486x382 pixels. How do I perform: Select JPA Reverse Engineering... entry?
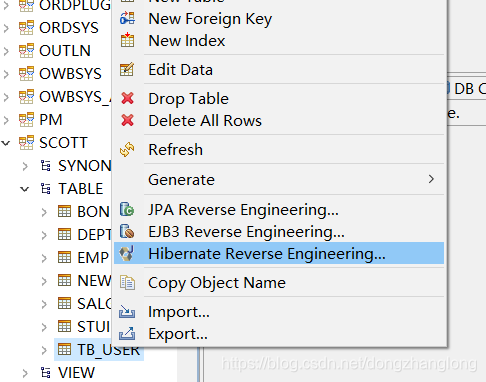[x=279, y=210]
